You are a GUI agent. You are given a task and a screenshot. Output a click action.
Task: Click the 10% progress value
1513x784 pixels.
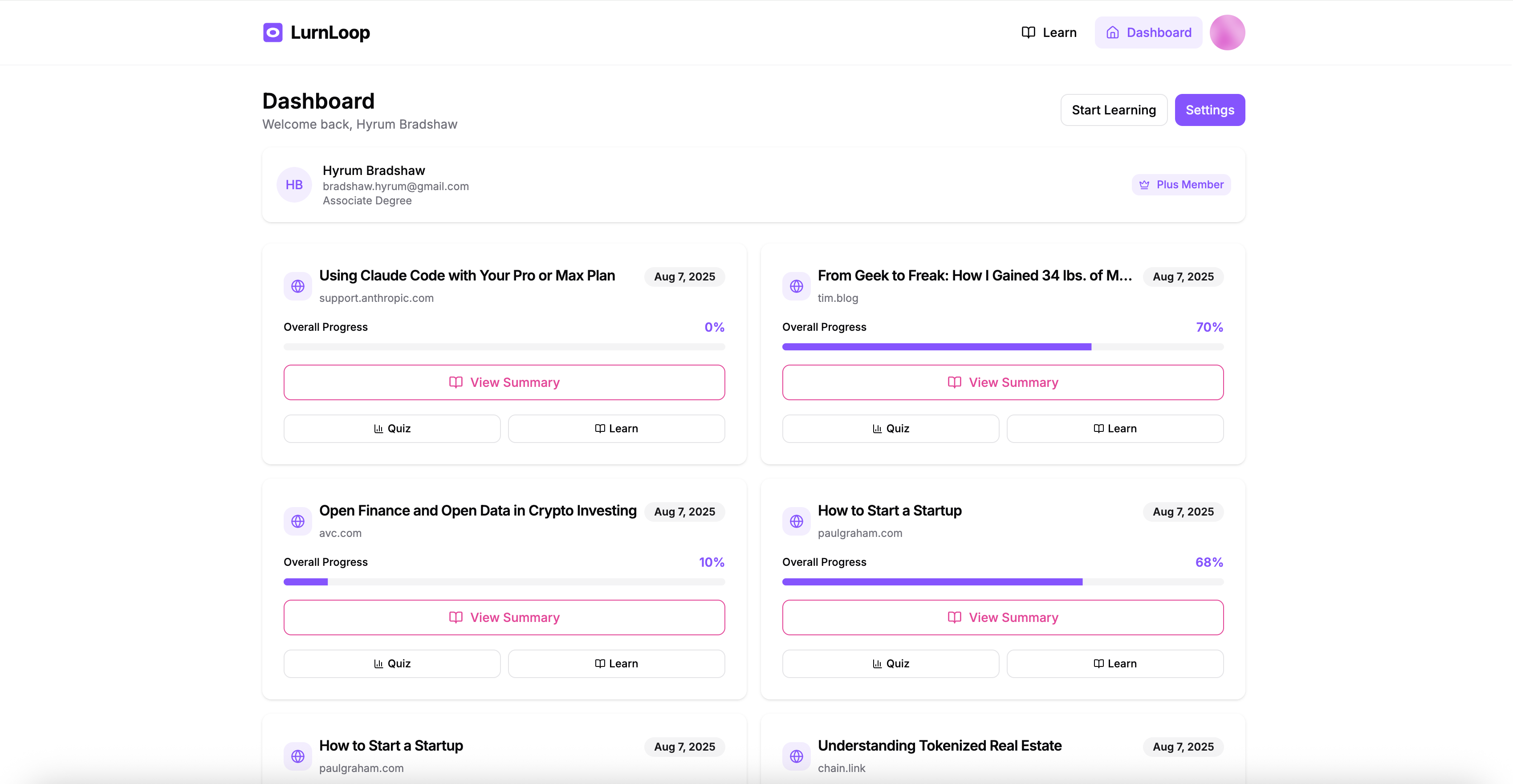[x=711, y=562]
